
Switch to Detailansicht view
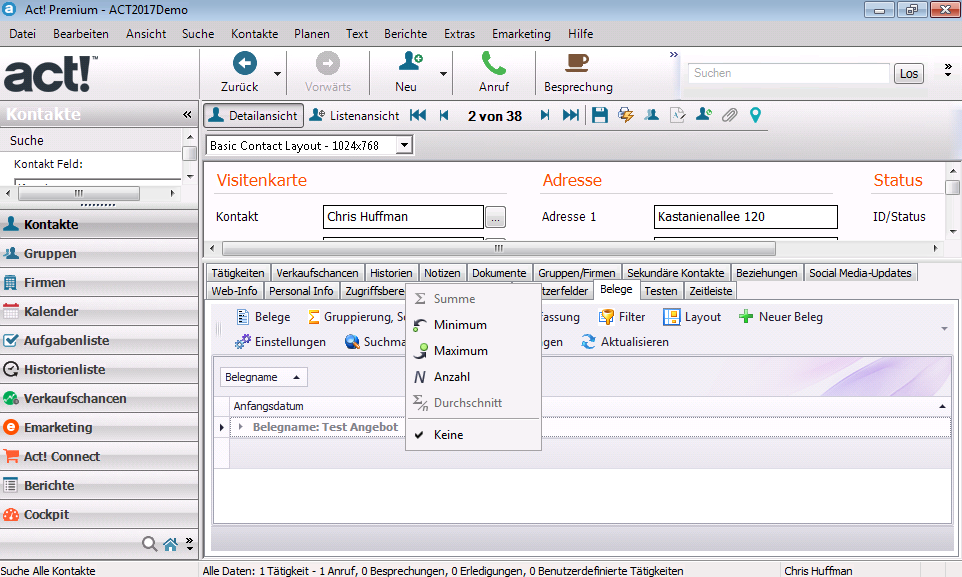coord(253,115)
